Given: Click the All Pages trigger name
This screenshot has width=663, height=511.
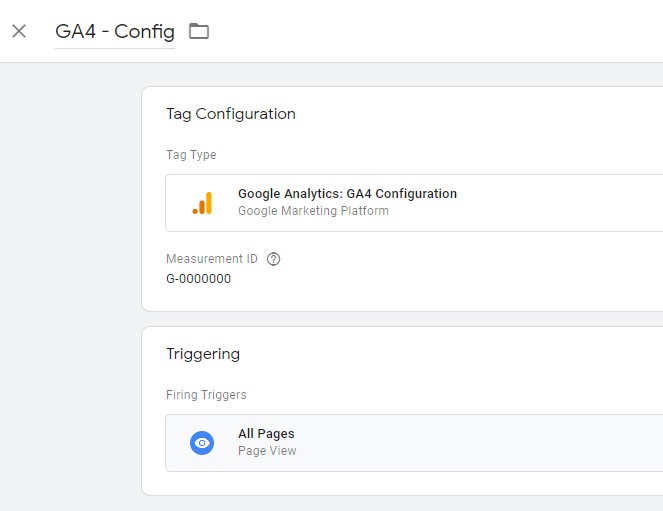Looking at the screenshot, I should point(266,434).
